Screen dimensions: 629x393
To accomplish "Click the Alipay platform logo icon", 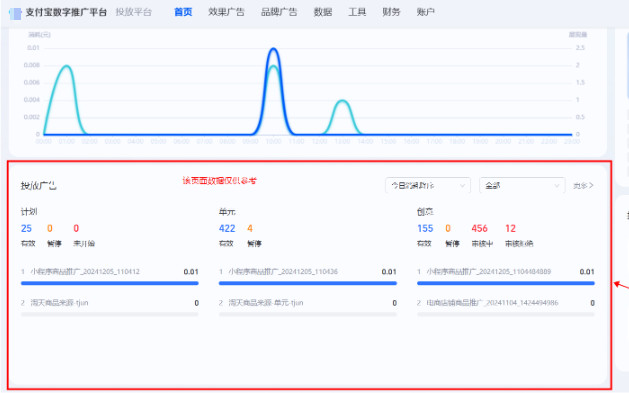I will pyautogui.click(x=15, y=13).
